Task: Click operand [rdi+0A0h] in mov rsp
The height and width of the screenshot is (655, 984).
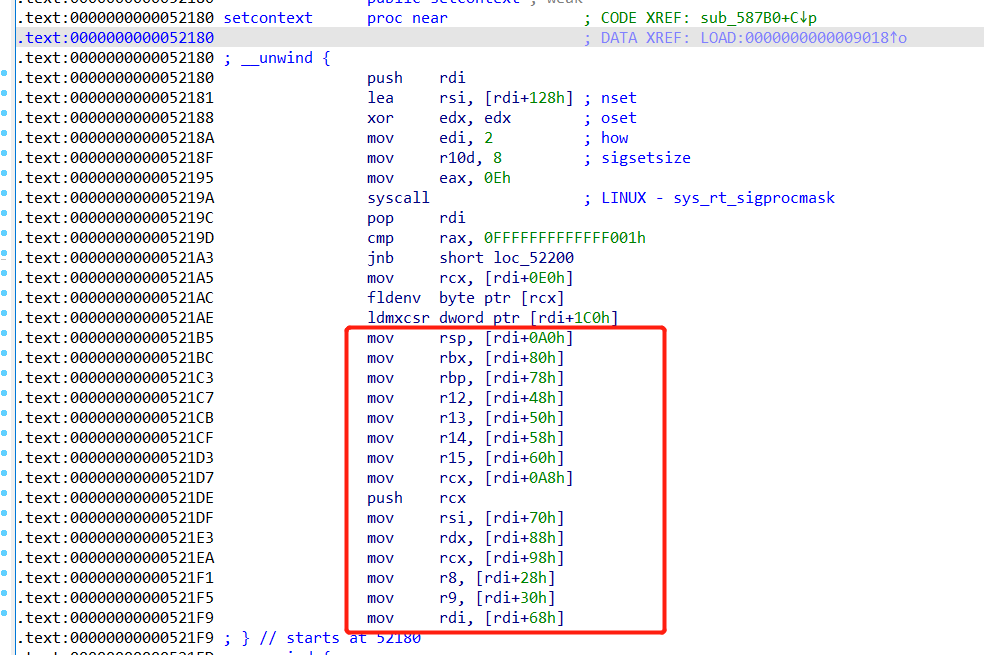Action: pyautogui.click(x=528, y=338)
